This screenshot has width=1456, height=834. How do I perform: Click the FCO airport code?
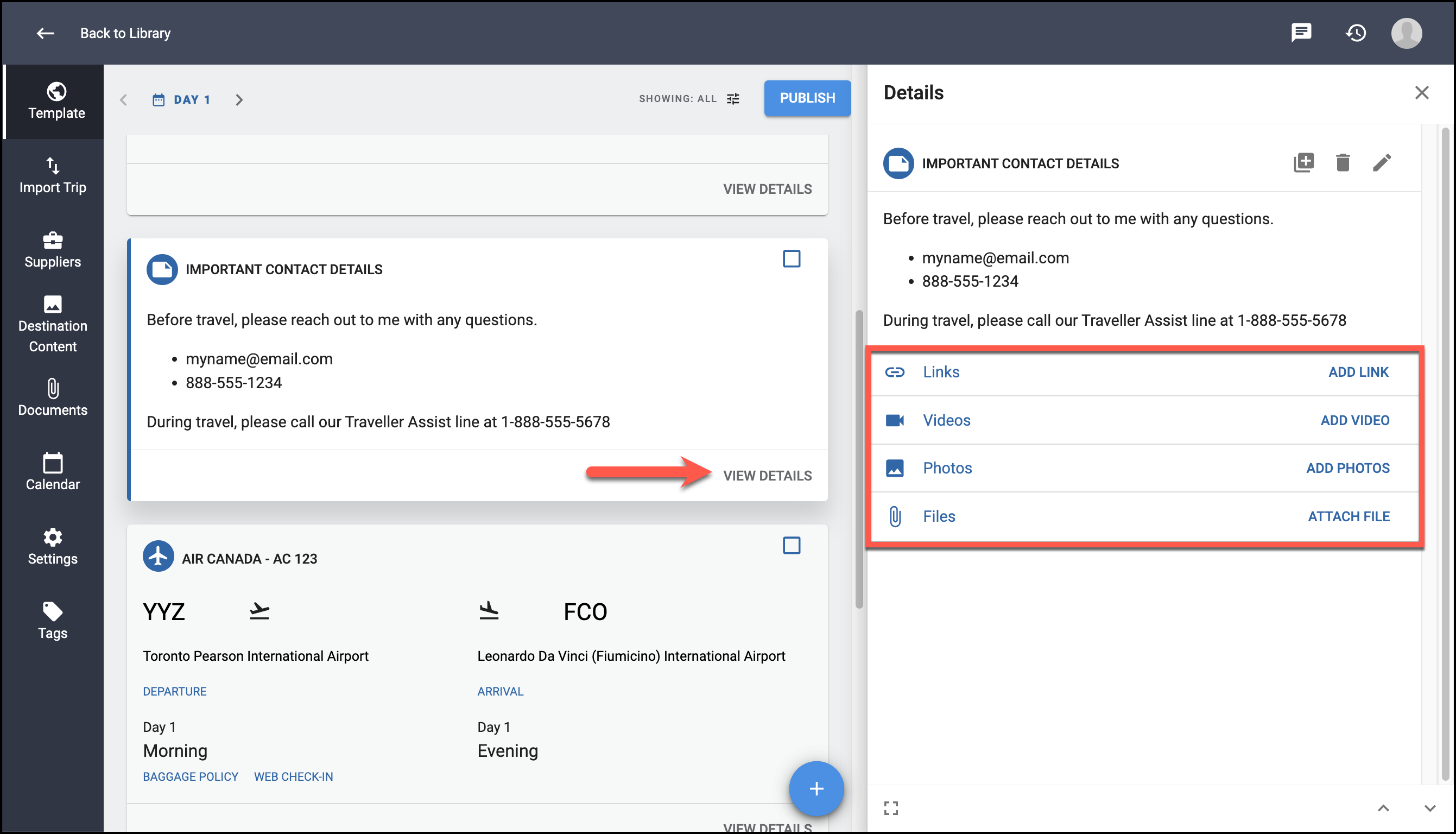[585, 612]
